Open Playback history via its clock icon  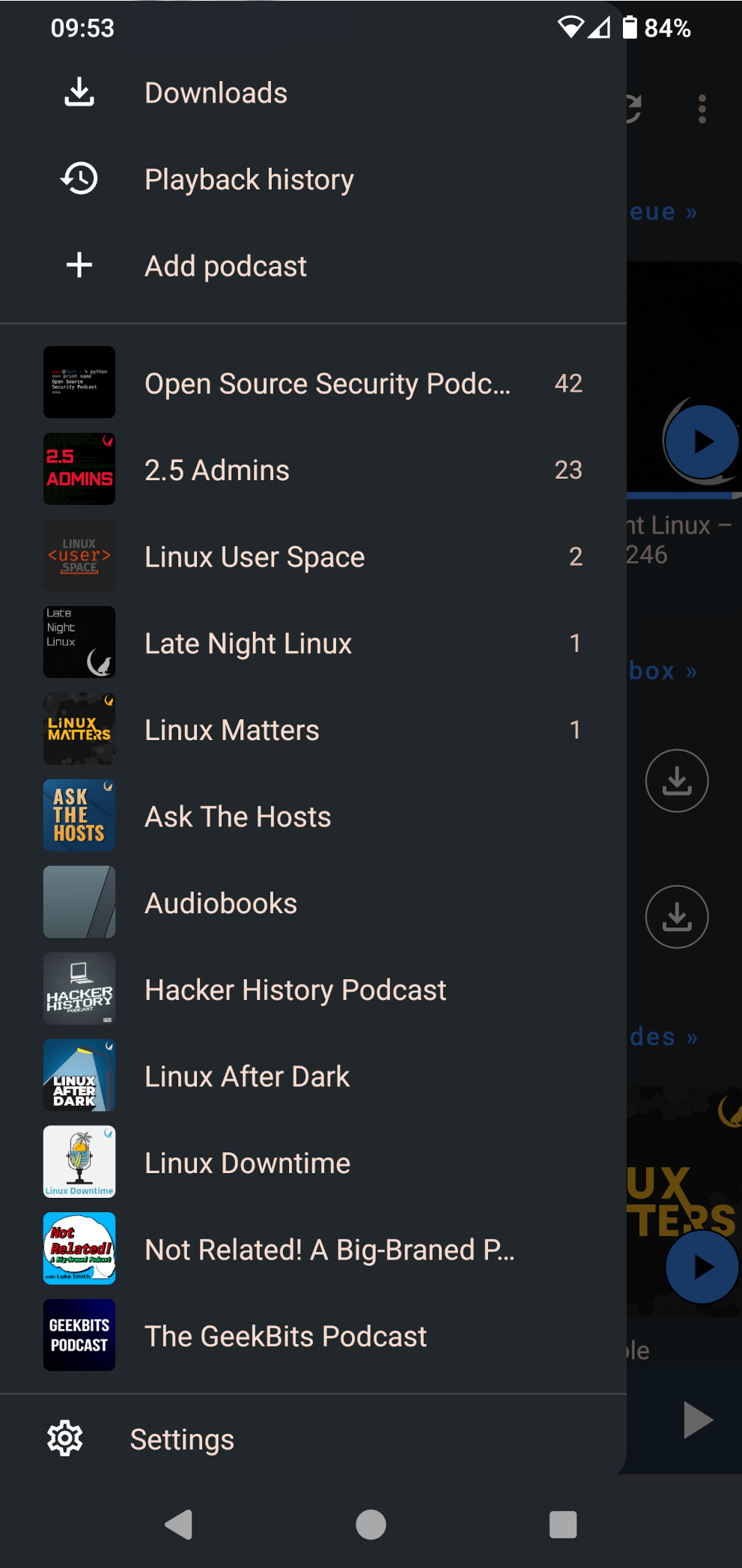pyautogui.click(x=79, y=179)
